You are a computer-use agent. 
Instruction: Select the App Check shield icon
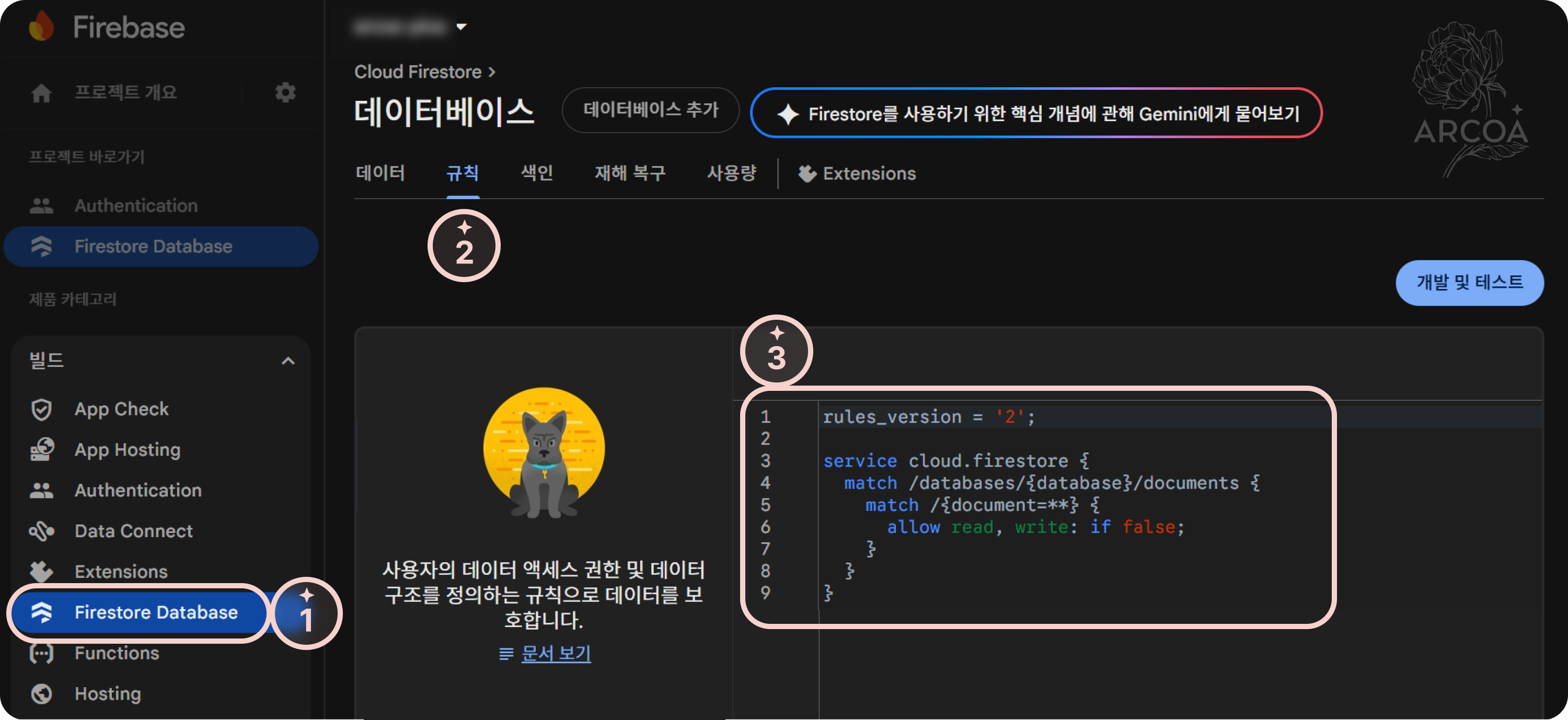pyautogui.click(x=41, y=409)
